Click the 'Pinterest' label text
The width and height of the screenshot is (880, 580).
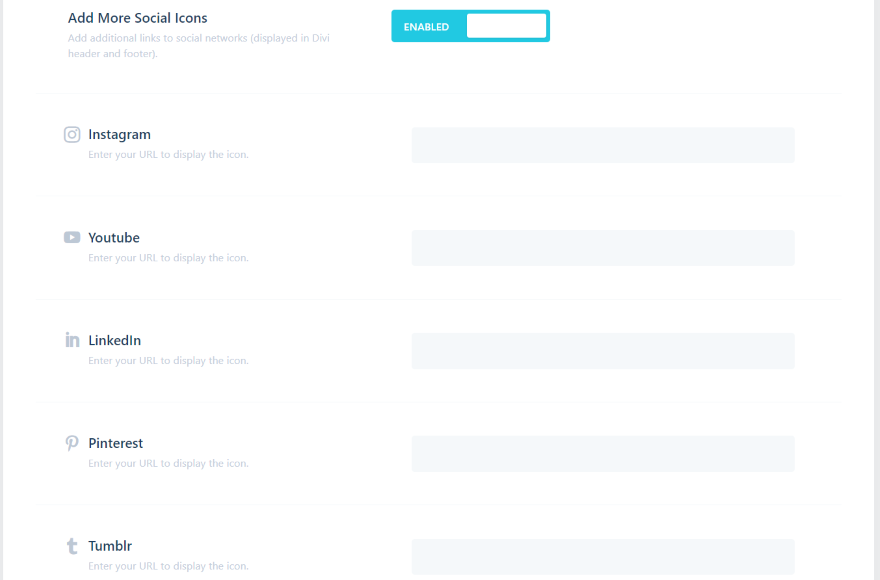(x=116, y=443)
